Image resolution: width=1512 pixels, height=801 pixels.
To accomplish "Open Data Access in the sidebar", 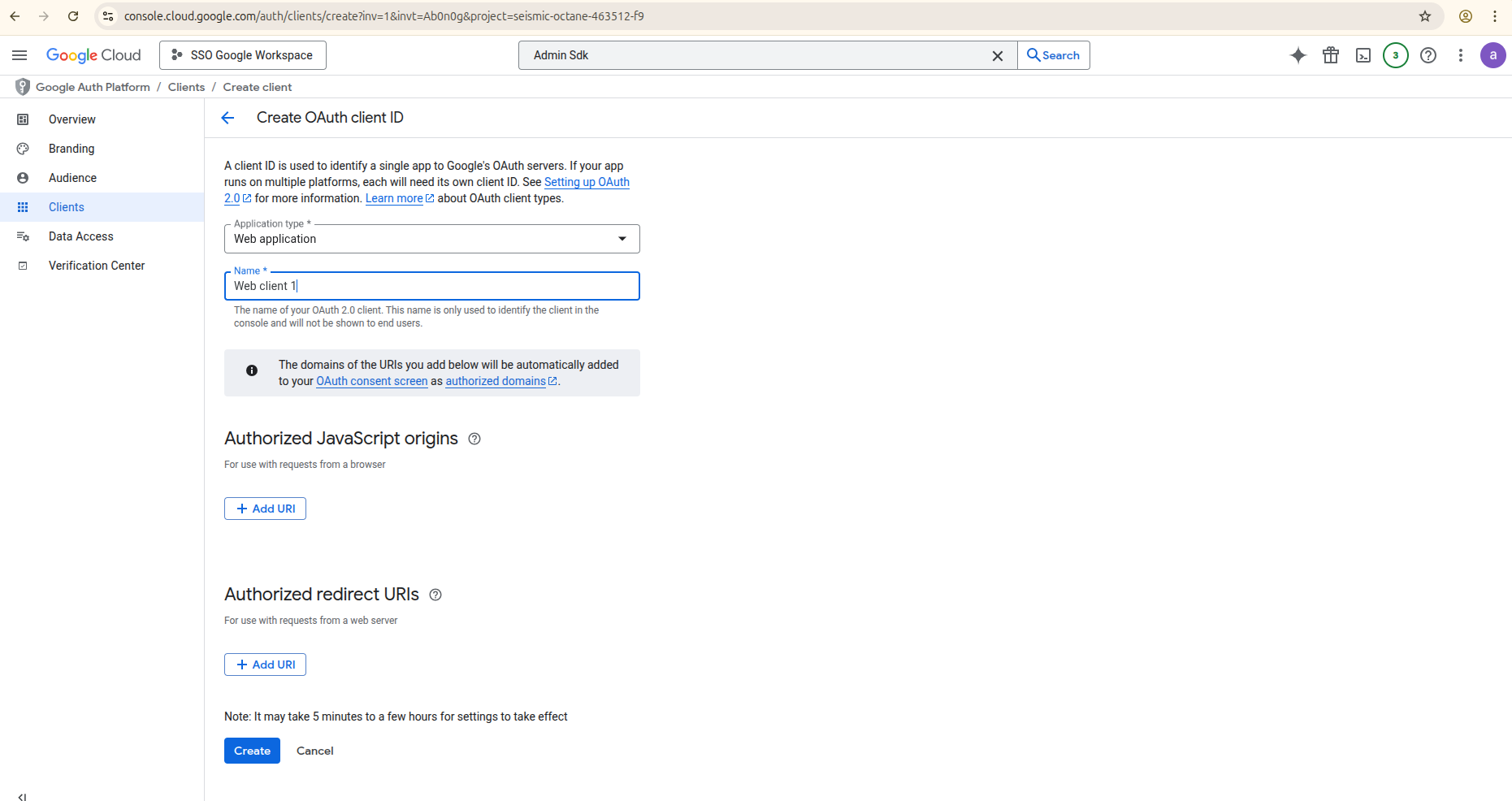I will click(x=80, y=236).
